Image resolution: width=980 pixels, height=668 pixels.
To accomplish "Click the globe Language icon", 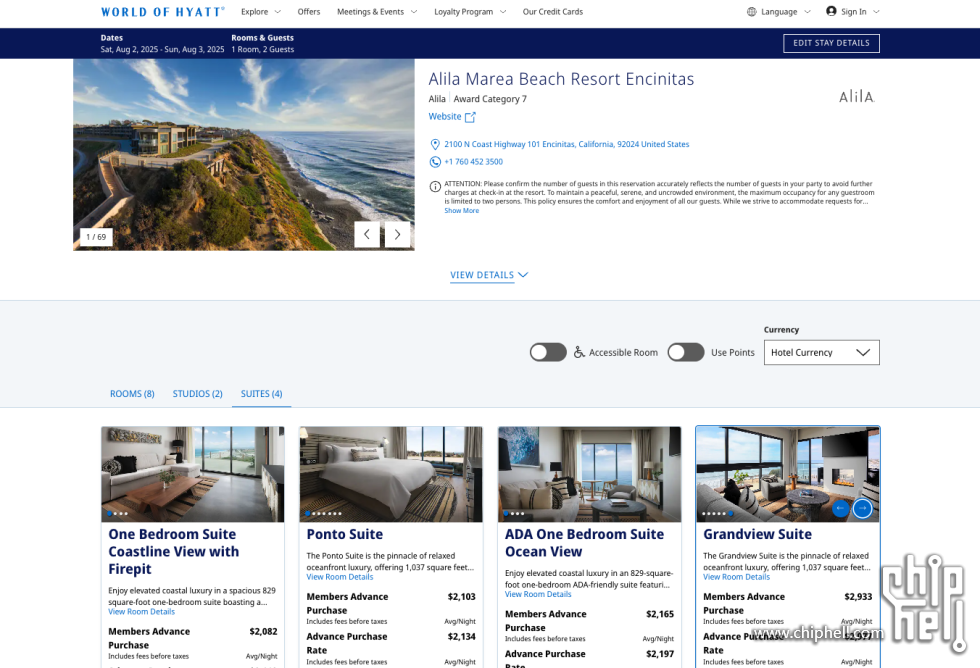I will point(751,12).
